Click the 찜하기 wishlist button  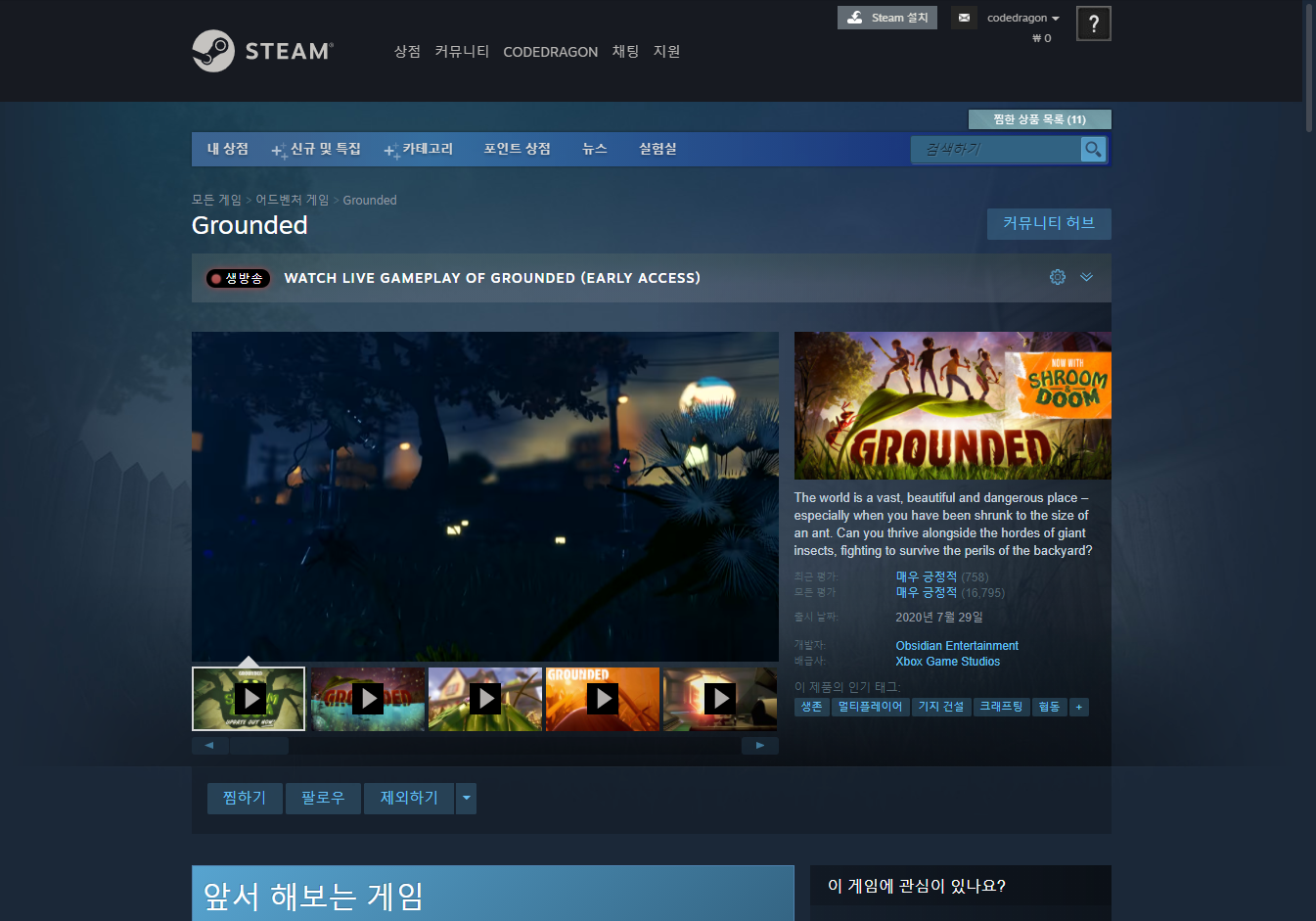tap(245, 799)
